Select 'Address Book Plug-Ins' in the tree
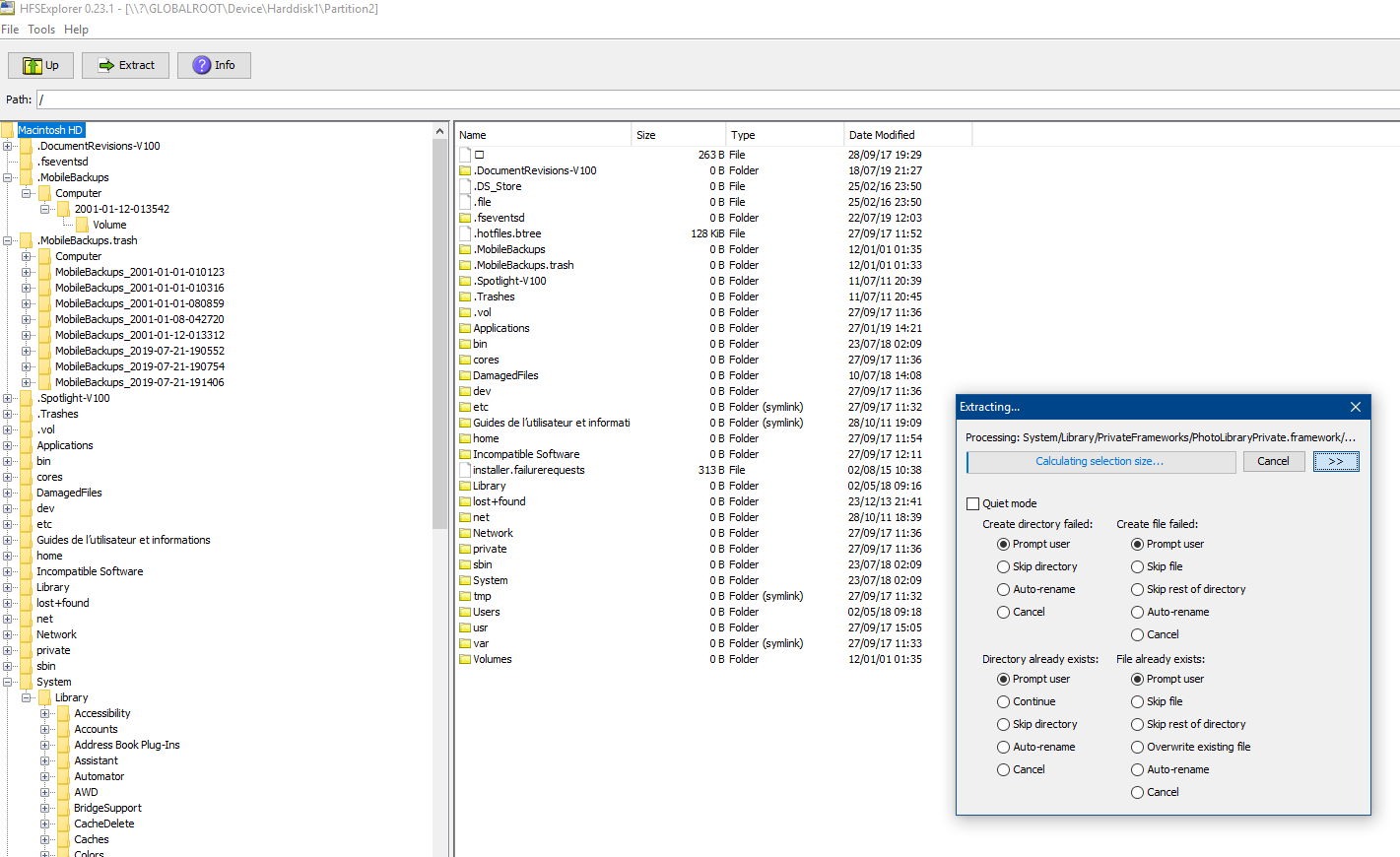1400x857 pixels. point(127,745)
